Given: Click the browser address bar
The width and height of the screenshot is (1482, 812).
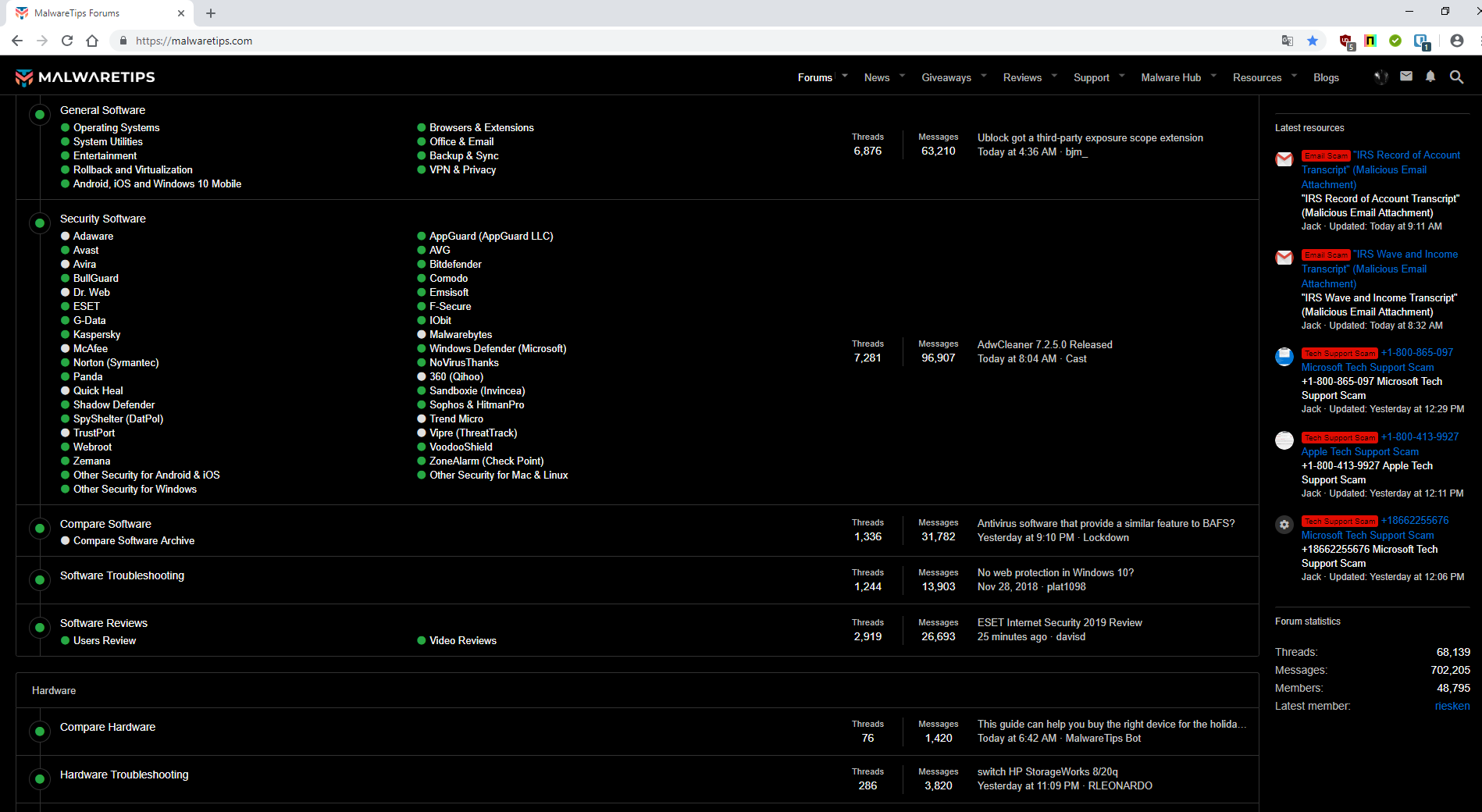Looking at the screenshot, I should pyautogui.click(x=625, y=41).
